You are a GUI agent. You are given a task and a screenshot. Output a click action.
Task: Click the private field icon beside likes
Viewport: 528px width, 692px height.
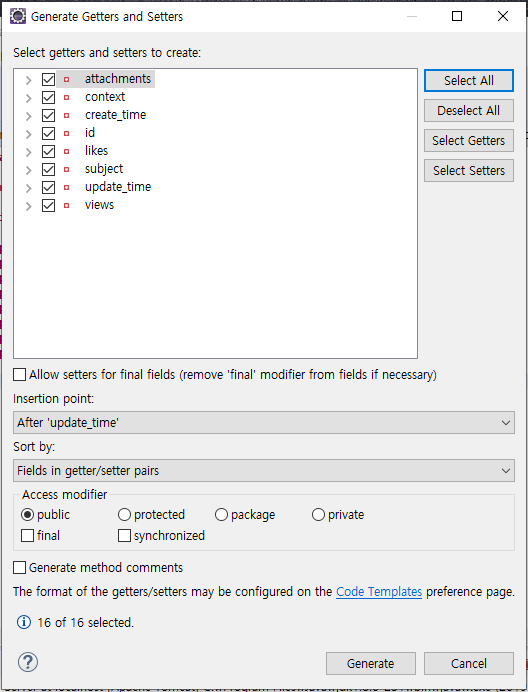click(x=67, y=151)
